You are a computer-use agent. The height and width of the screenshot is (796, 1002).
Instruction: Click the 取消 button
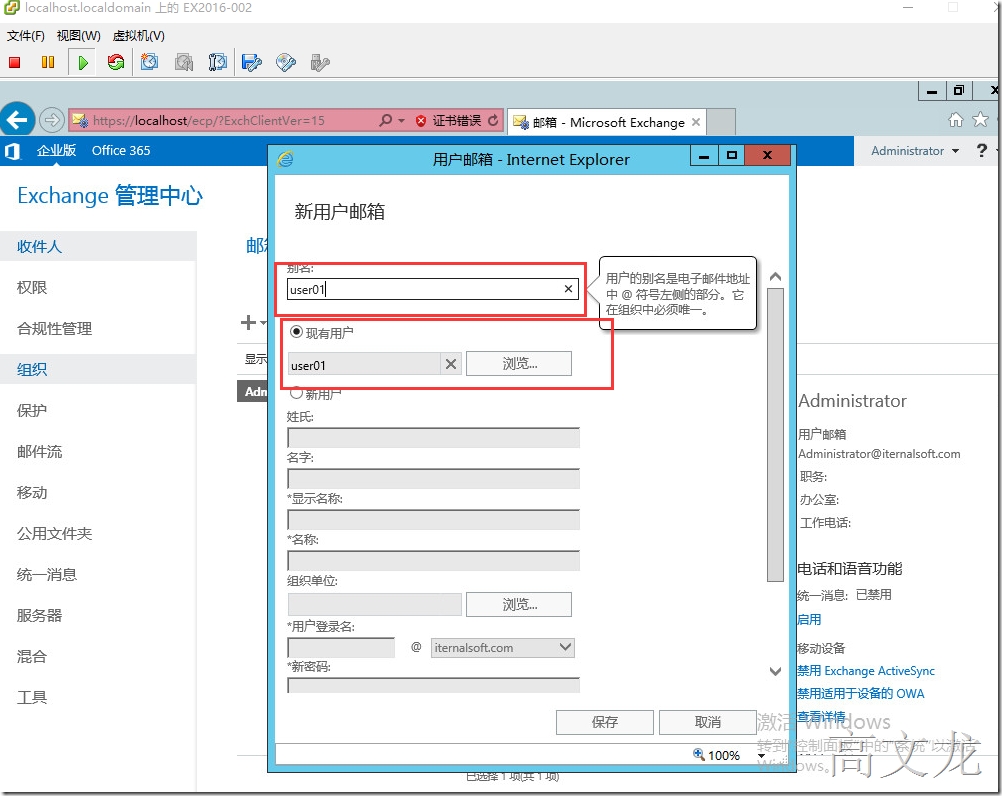[x=707, y=722]
